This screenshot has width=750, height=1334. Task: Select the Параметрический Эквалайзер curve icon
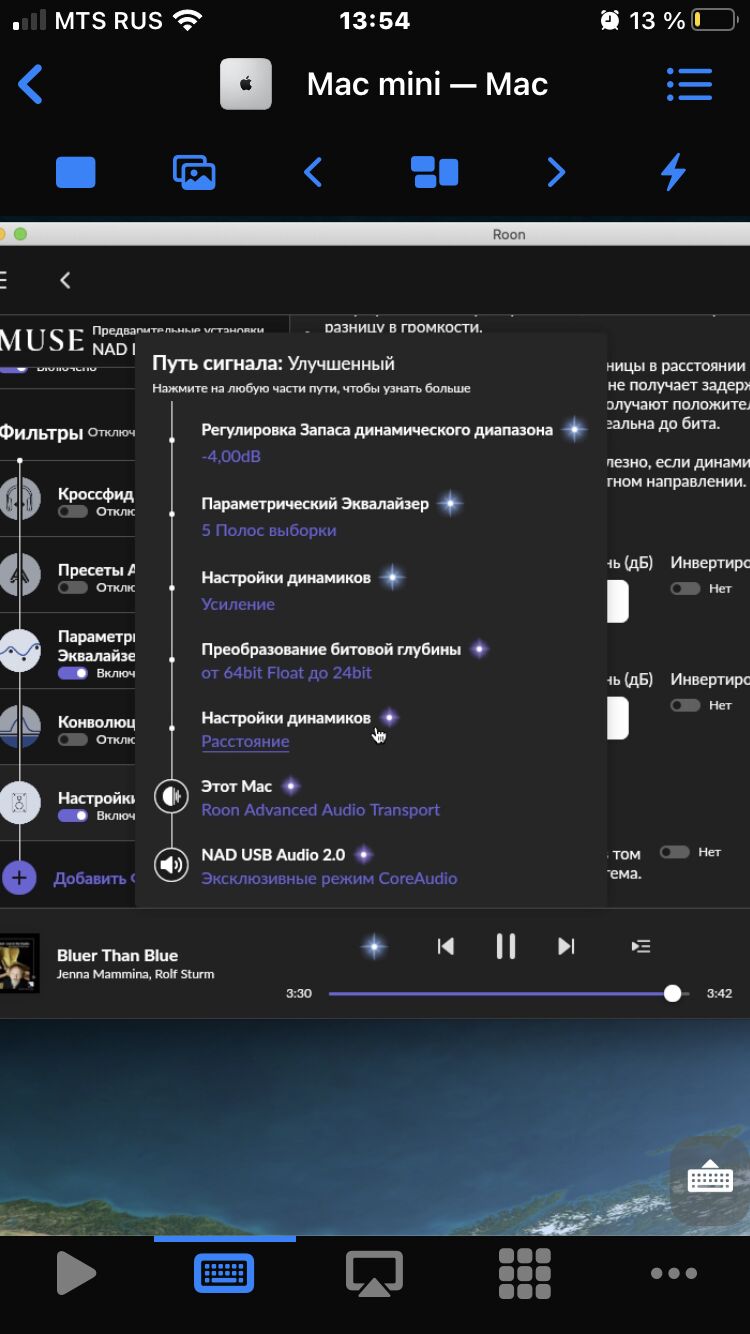pyautogui.click(x=19, y=651)
